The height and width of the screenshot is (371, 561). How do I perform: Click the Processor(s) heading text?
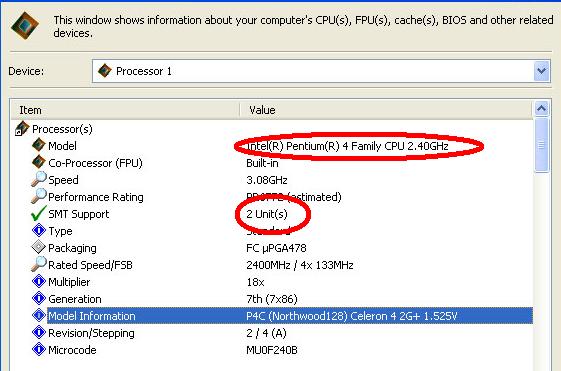[62, 129]
